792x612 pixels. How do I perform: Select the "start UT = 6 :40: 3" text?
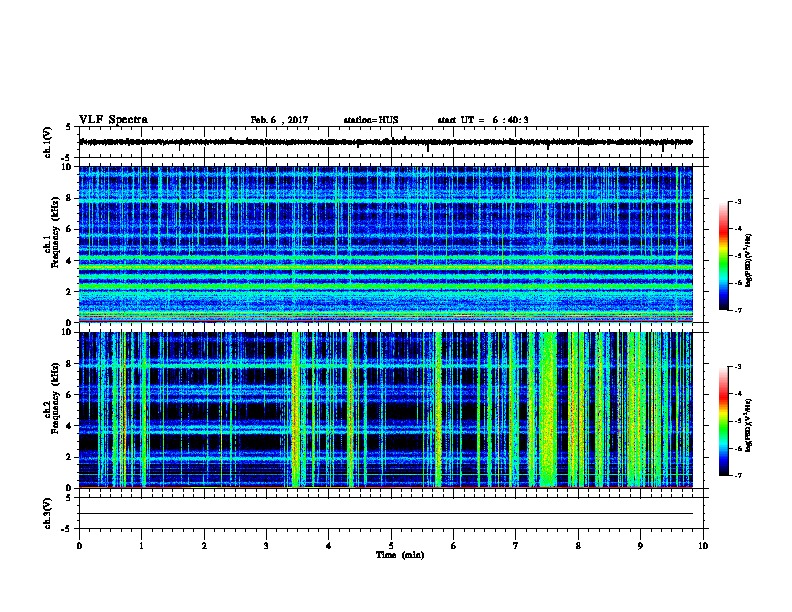click(x=483, y=120)
